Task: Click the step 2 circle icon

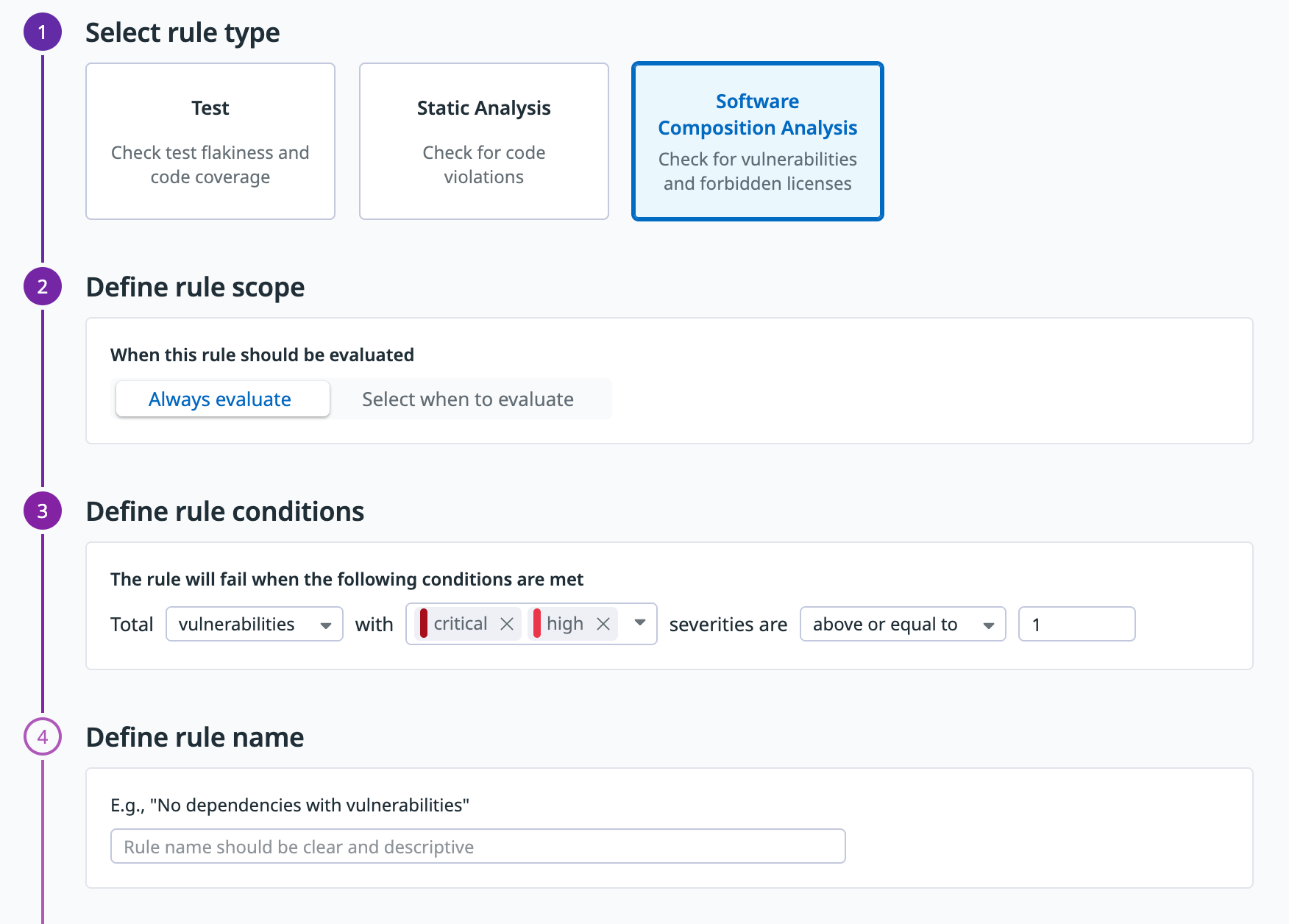Action: coord(43,287)
